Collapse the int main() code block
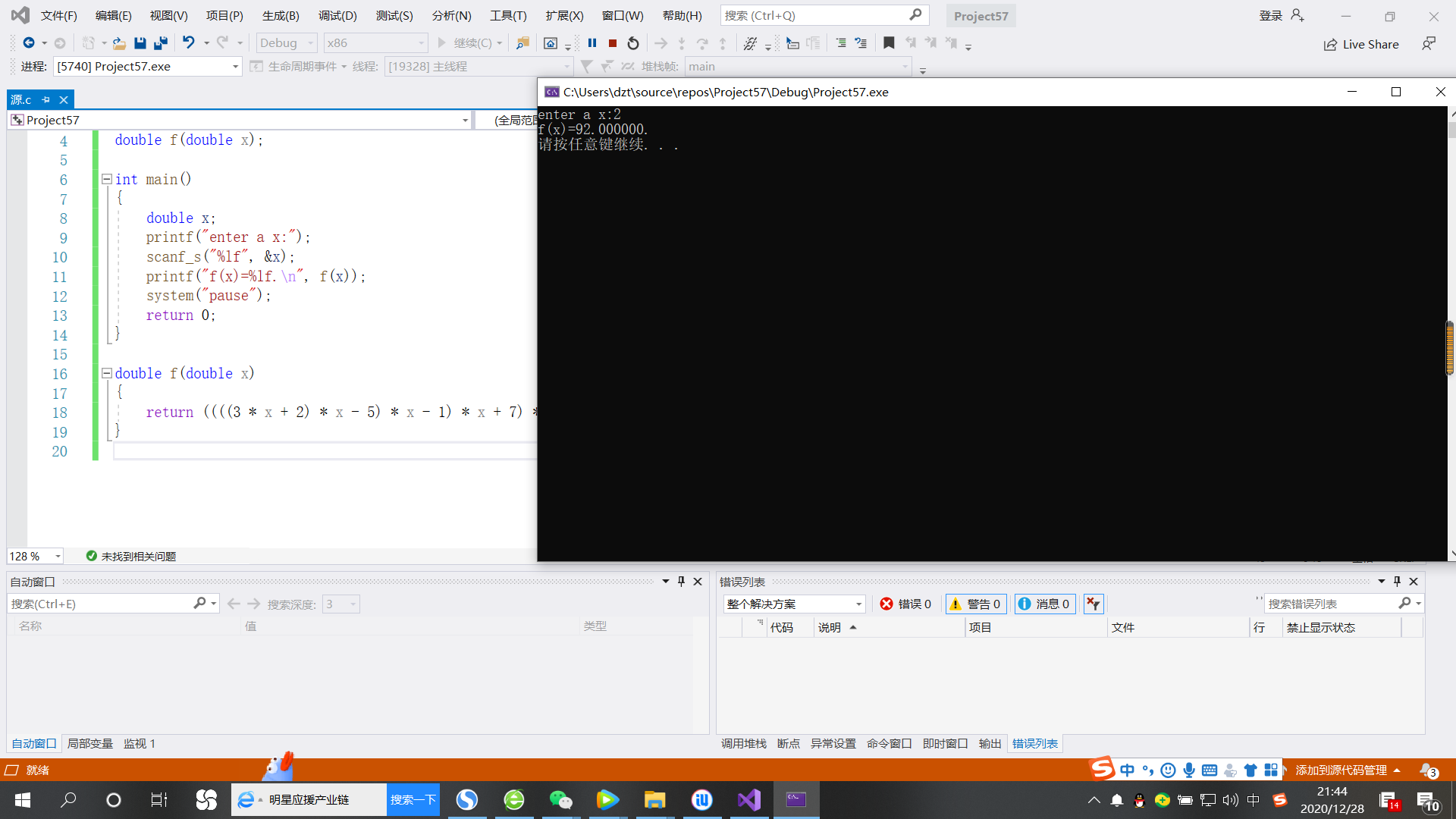The height and width of the screenshot is (819, 1456). pos(107,180)
